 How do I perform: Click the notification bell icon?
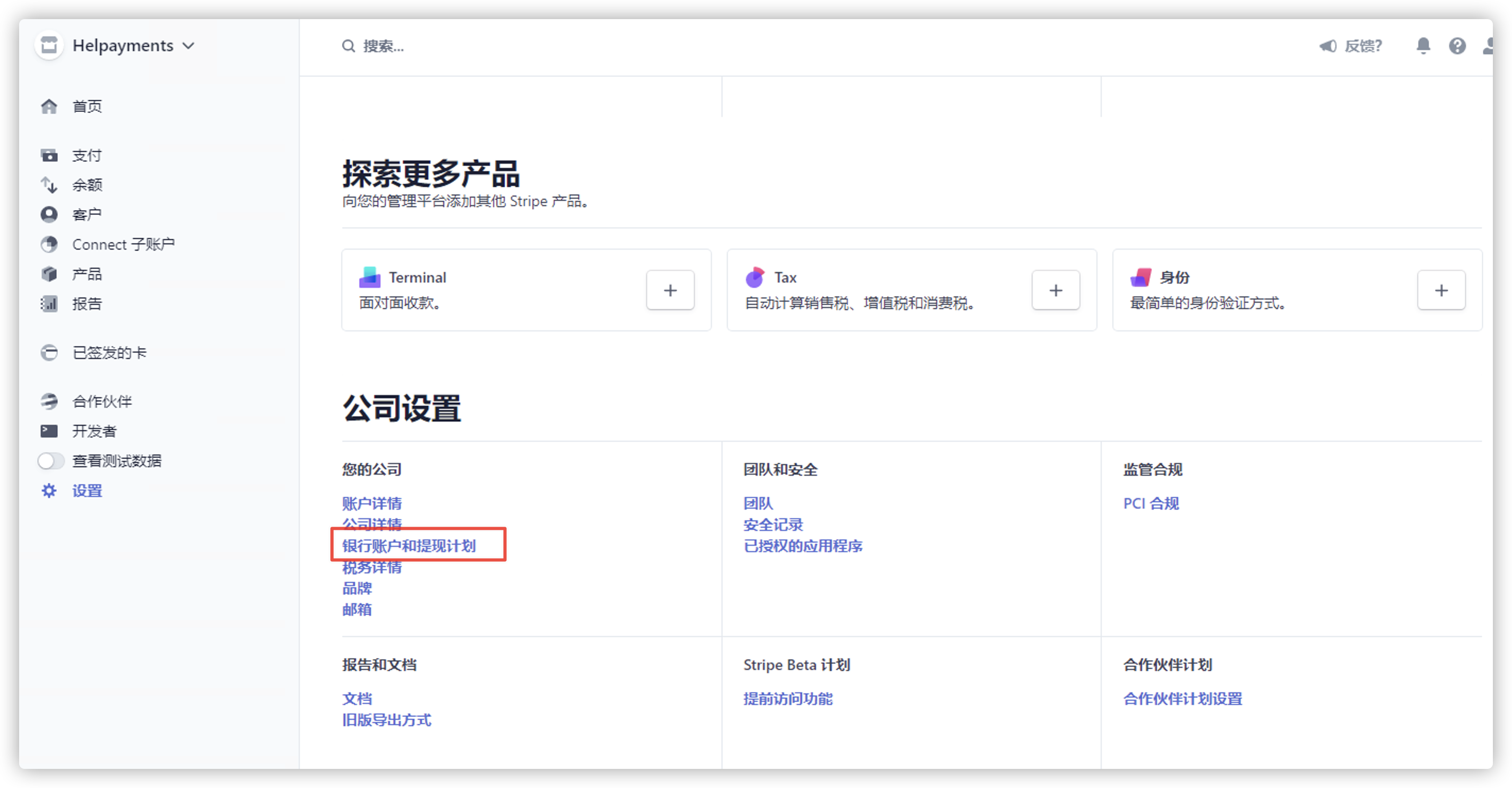pyautogui.click(x=1423, y=45)
